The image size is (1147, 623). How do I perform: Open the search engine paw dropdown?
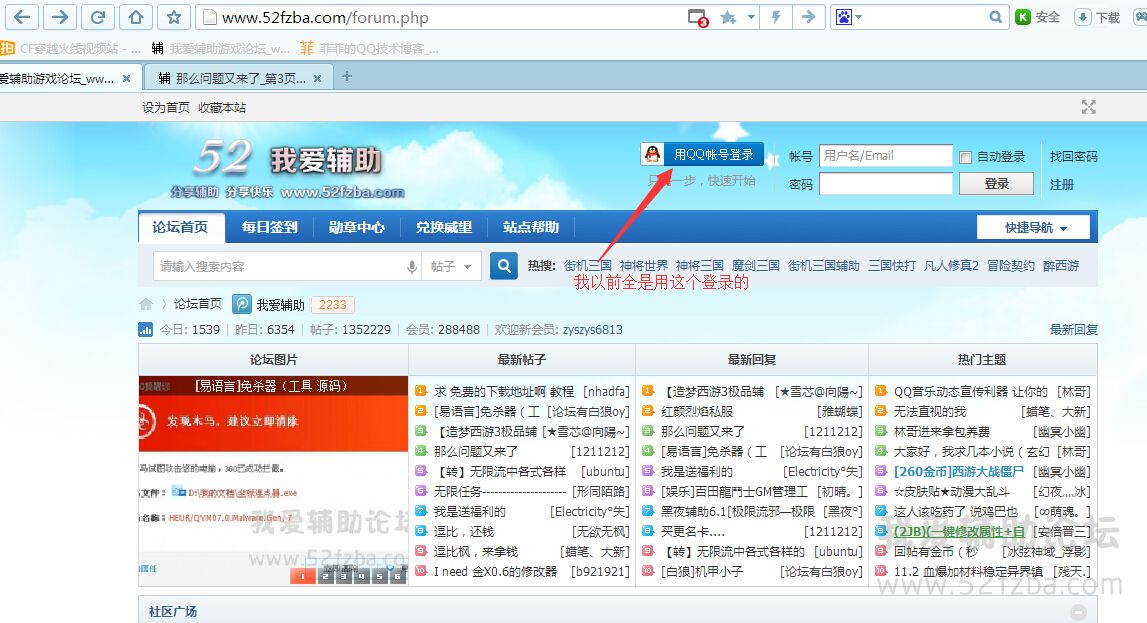coord(848,17)
